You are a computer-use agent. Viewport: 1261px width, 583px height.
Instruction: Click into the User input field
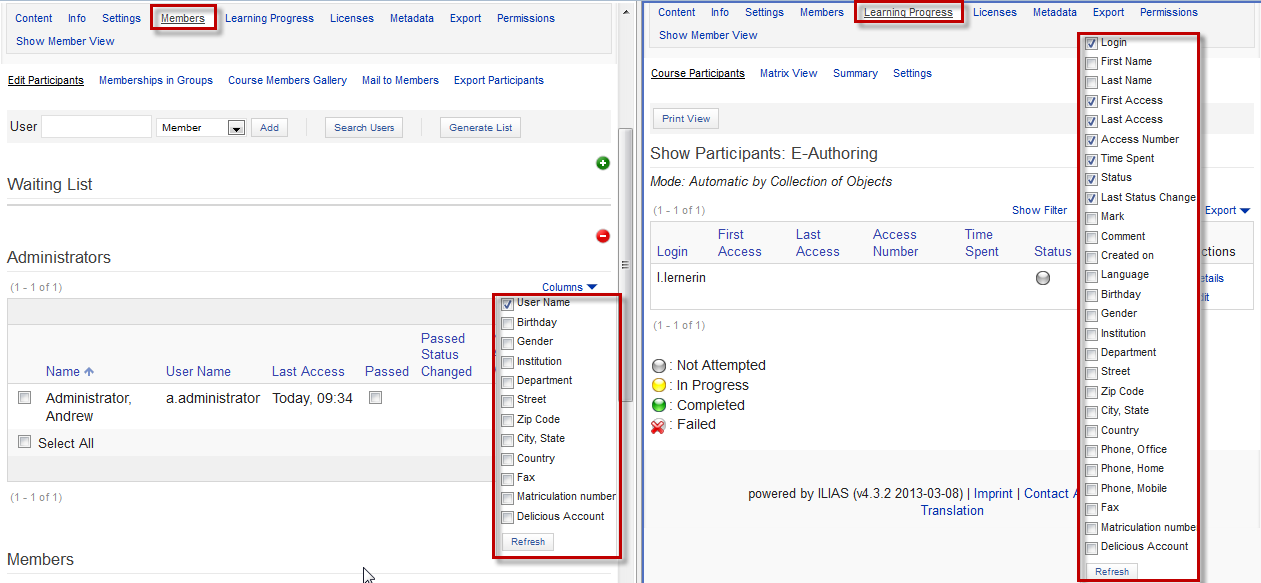click(96, 127)
